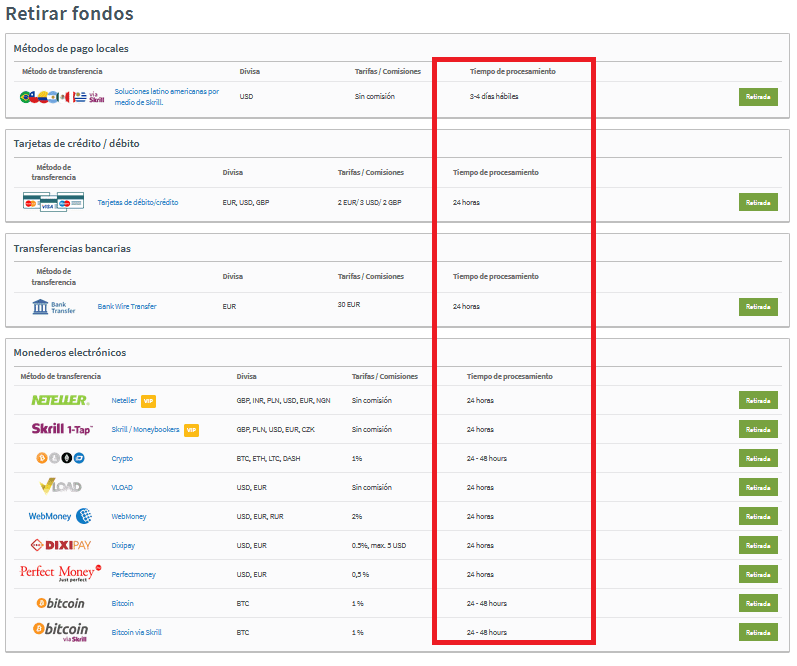
Task: Click the Neteller logo icon
Action: coord(60,400)
